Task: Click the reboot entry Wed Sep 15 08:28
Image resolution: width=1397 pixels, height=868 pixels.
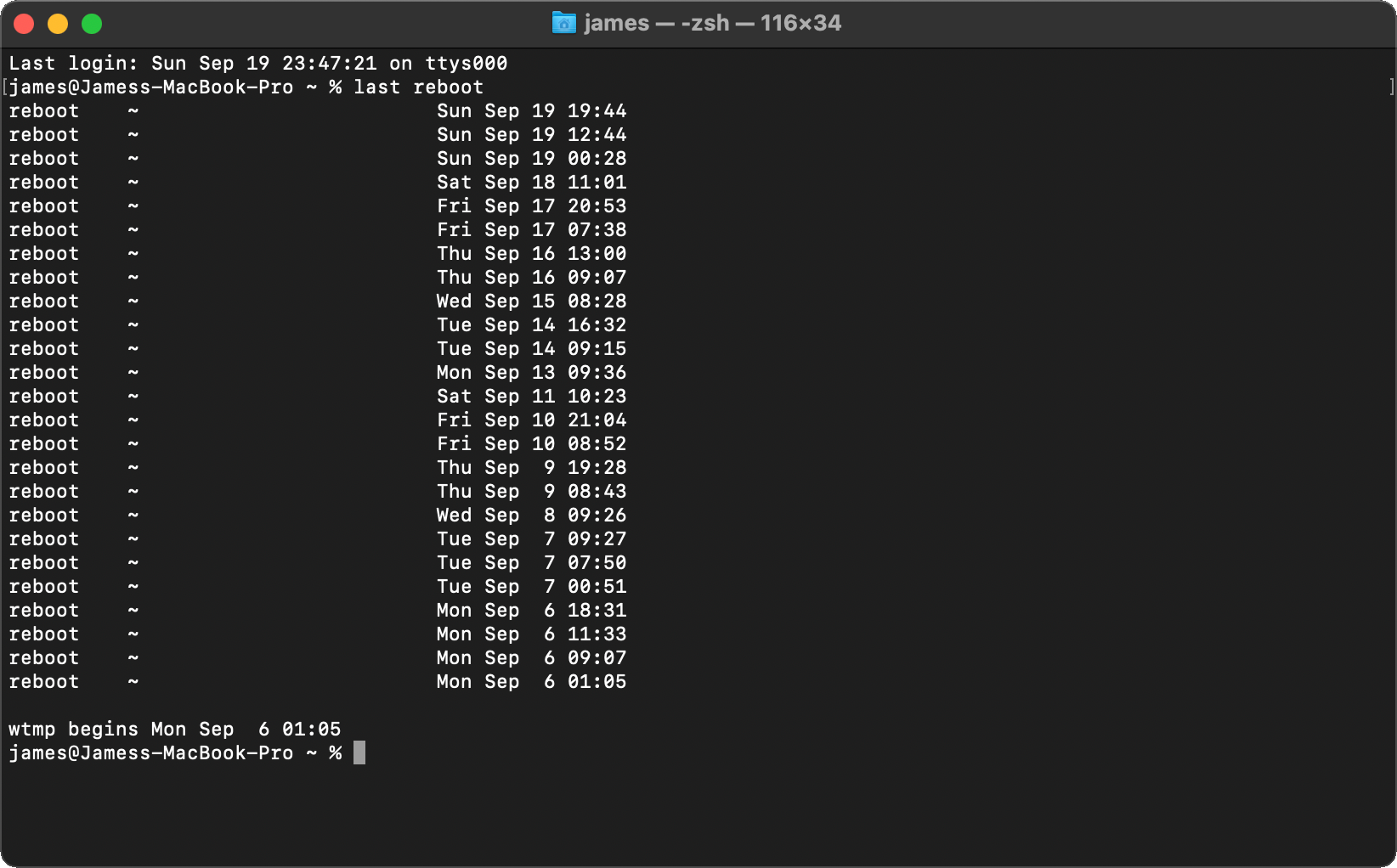Action: click(318, 302)
